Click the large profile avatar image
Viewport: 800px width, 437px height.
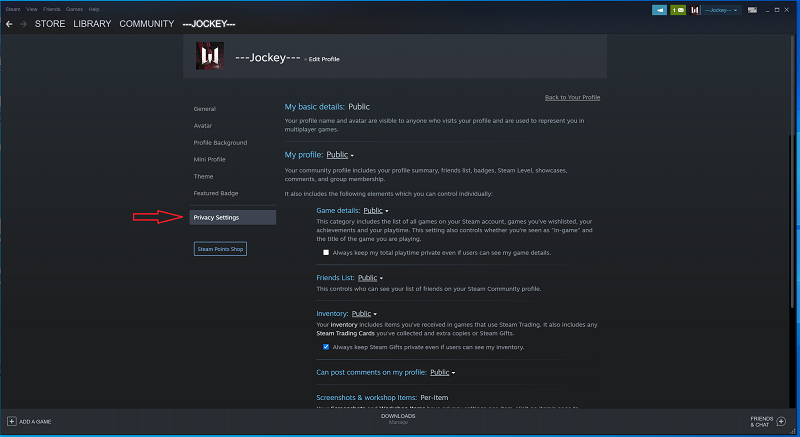click(210, 56)
